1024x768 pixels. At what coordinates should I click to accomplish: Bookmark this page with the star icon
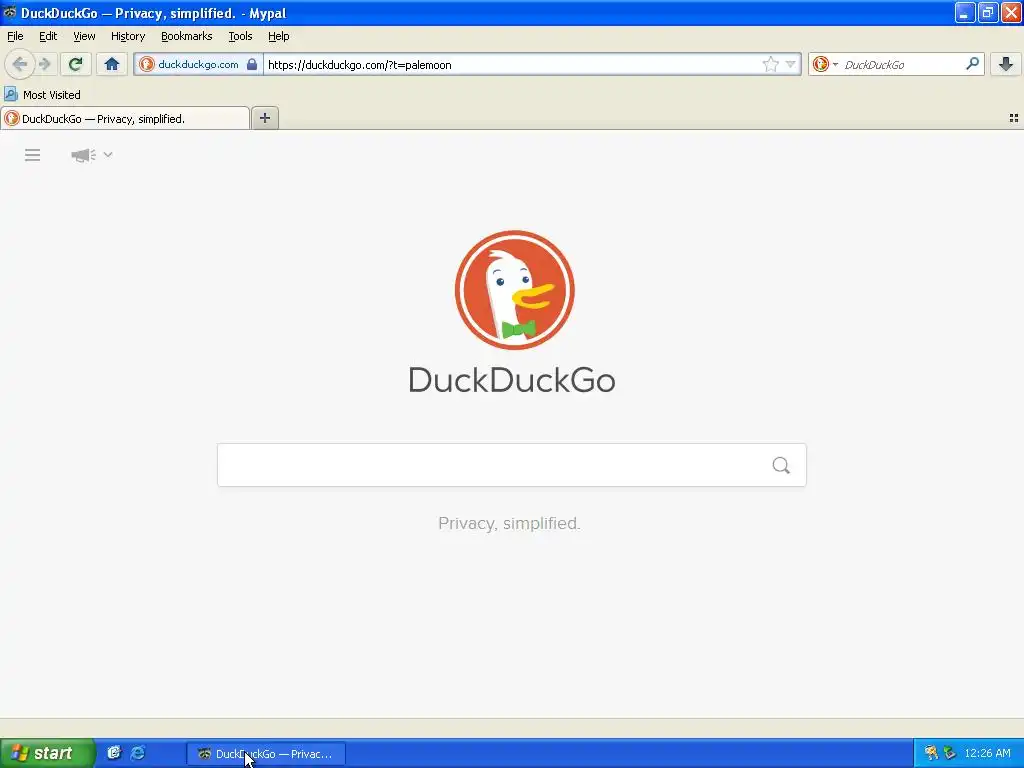click(771, 64)
